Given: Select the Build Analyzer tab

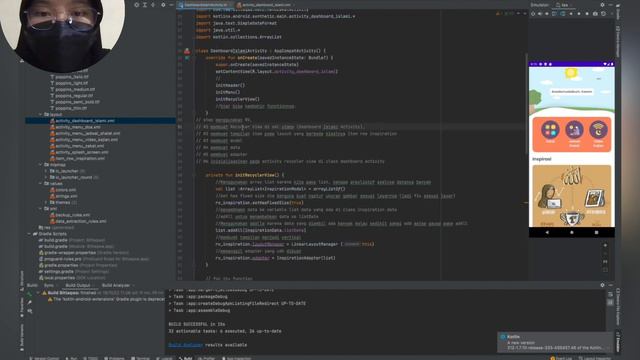Looking at the screenshot, I should coord(116,285).
